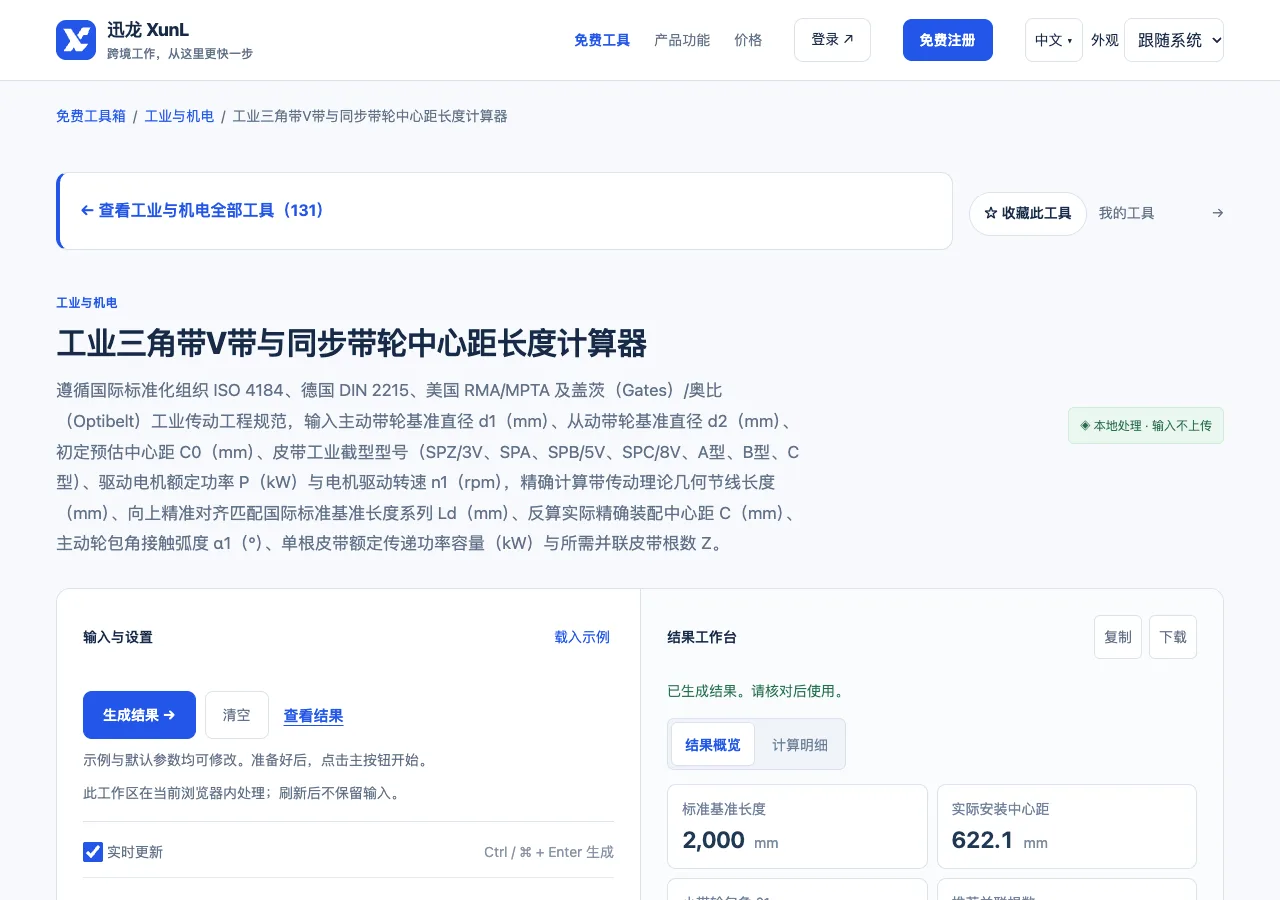Open the 中文 language dropdown
Screen dimensions: 1280x900
[x=1054, y=40]
